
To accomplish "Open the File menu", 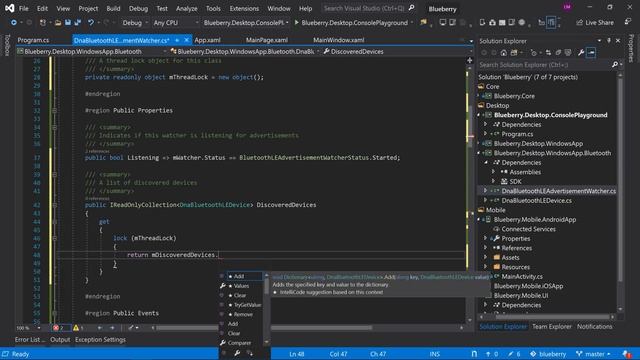I will [24, 8].
